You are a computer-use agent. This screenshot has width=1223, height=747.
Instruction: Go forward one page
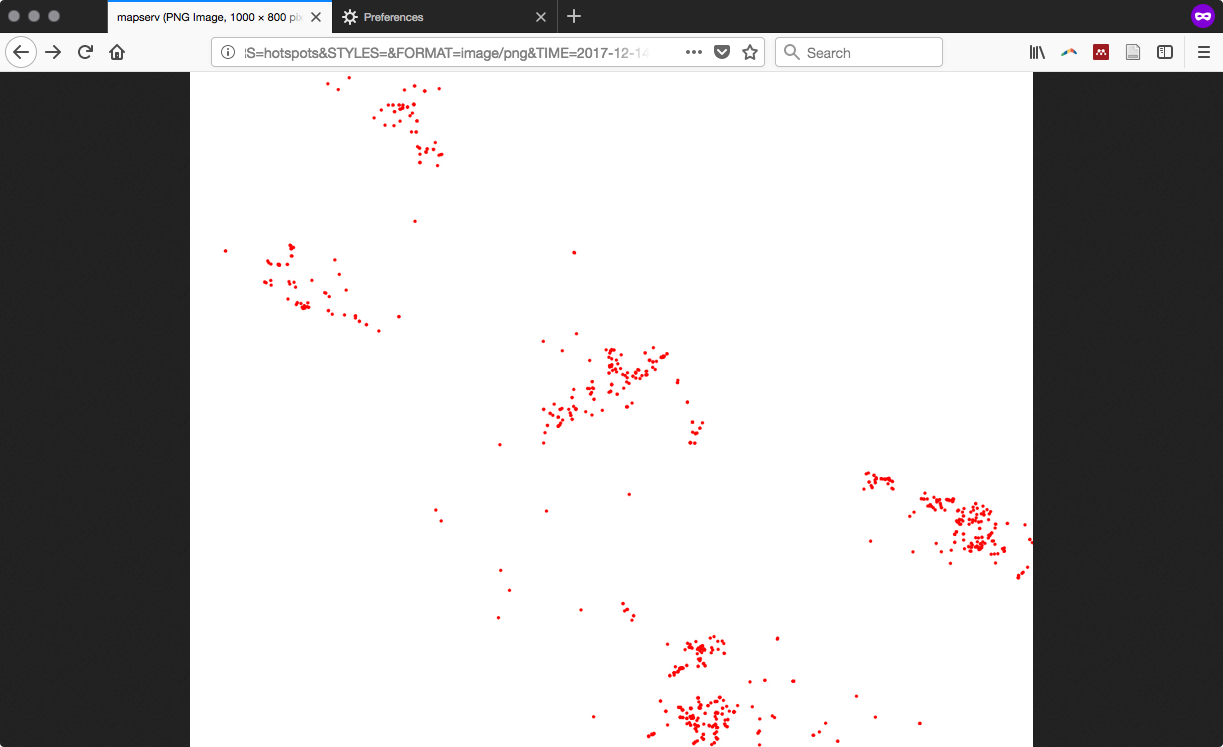point(53,52)
